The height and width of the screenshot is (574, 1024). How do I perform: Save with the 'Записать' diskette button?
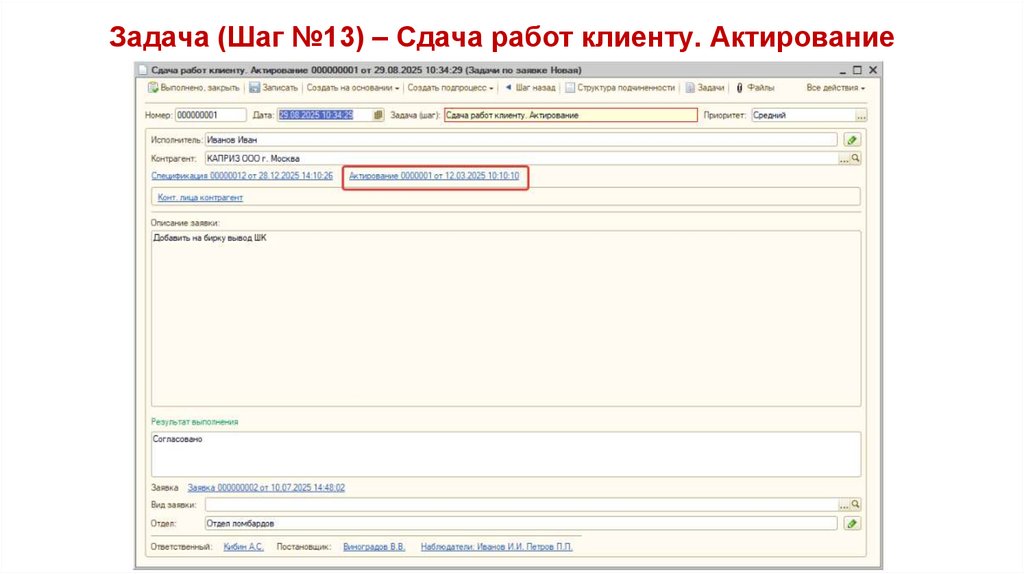[273, 88]
